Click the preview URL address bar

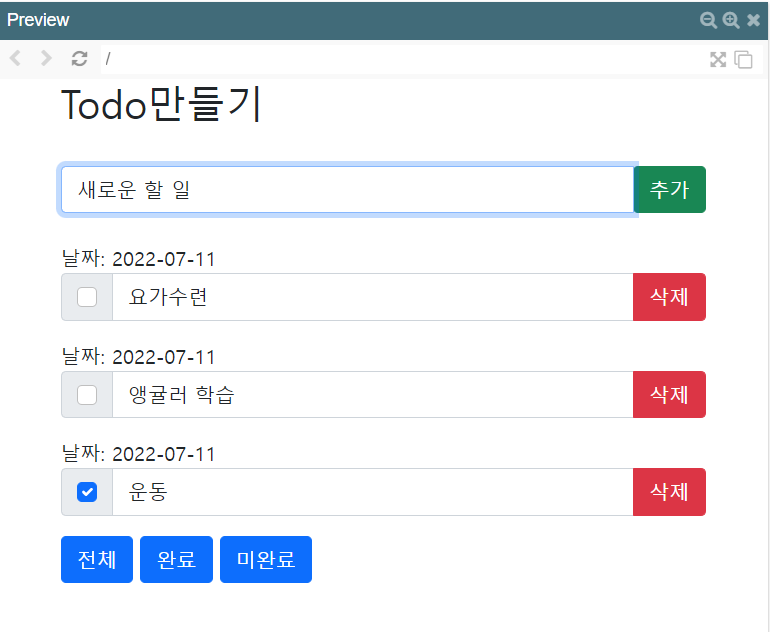(400, 59)
